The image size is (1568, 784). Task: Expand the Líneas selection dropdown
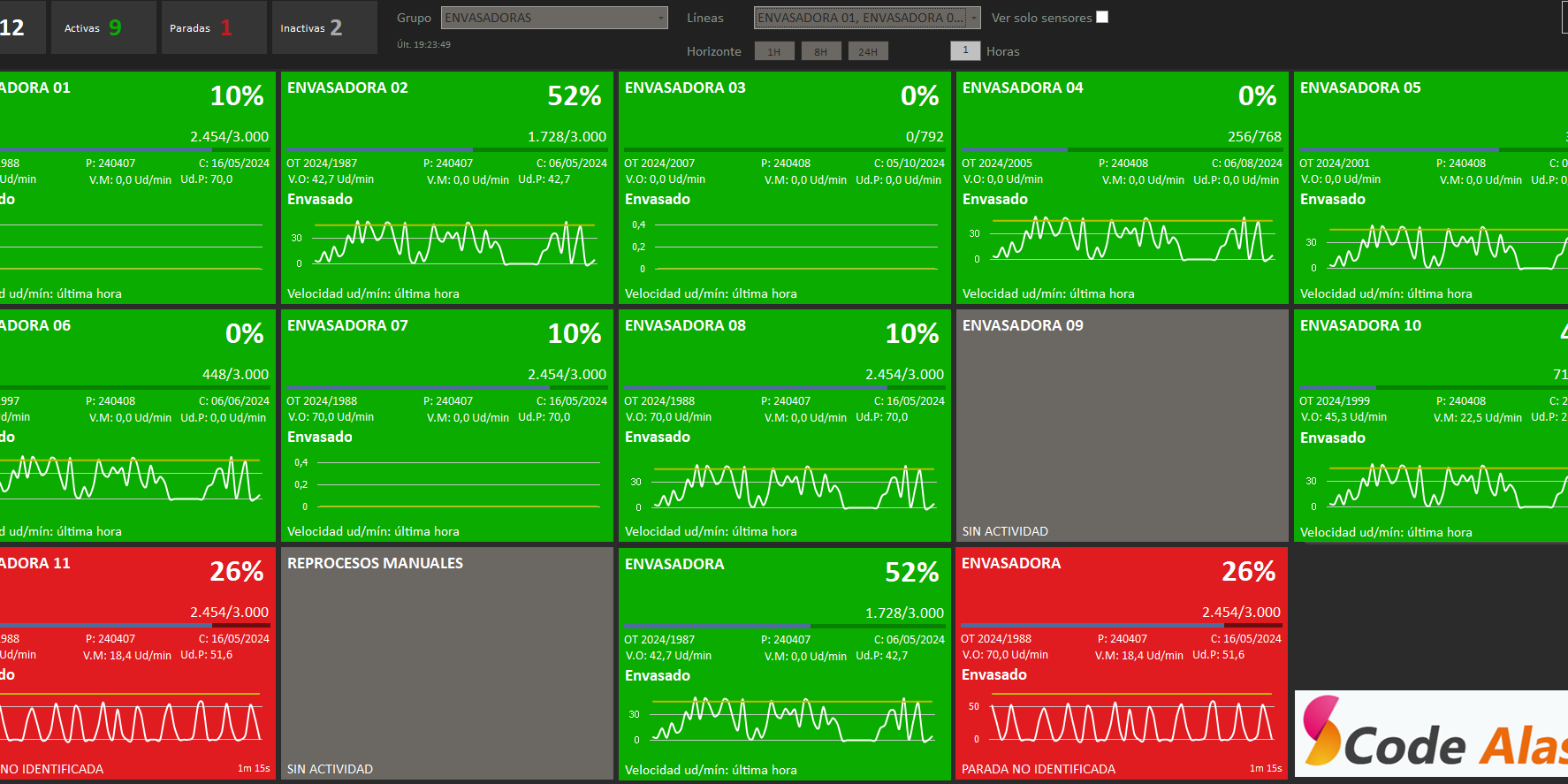click(x=866, y=18)
